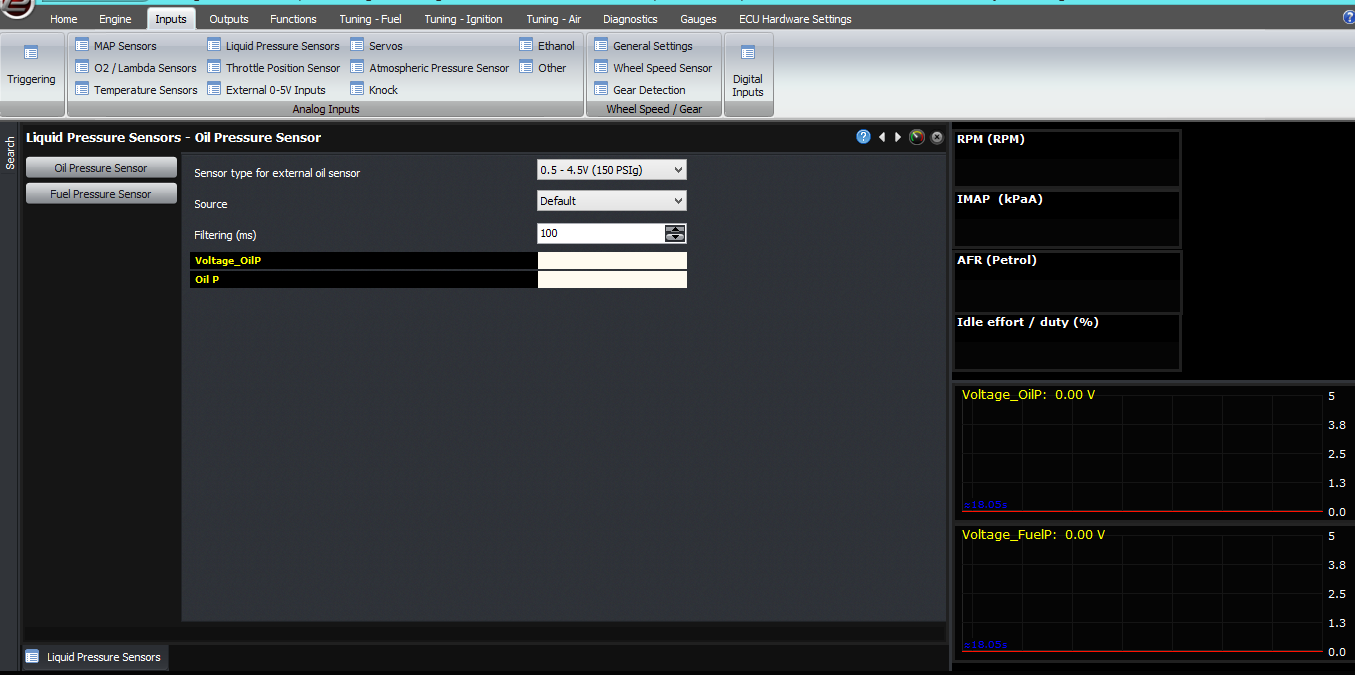Click the blue help icon in panel header
The image size is (1355, 675).
pyautogui.click(x=864, y=137)
